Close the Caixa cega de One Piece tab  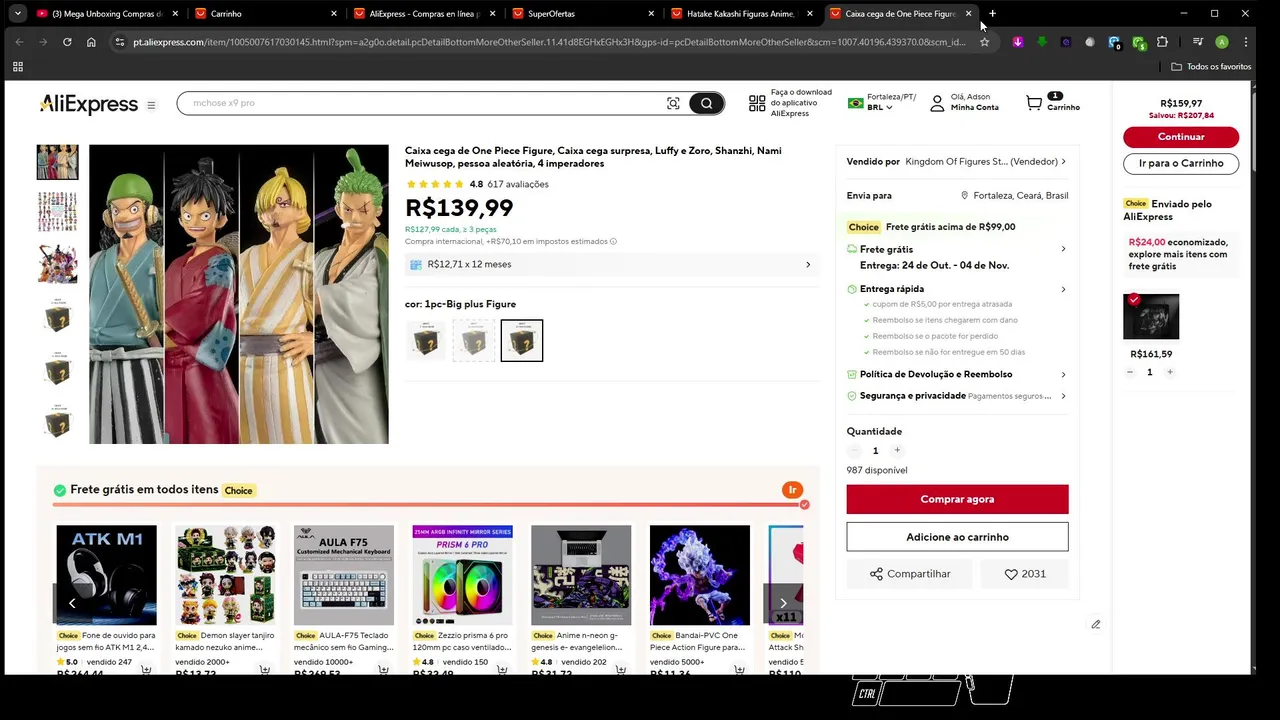(968, 14)
